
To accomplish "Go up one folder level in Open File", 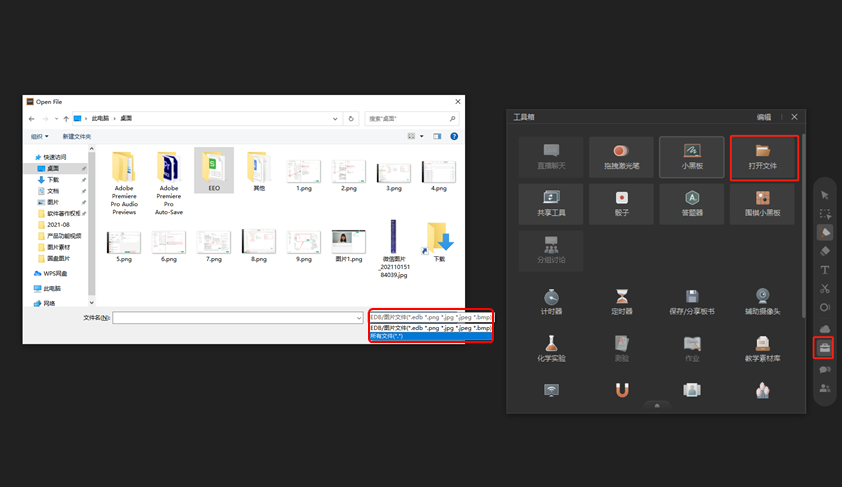I will coord(66,119).
